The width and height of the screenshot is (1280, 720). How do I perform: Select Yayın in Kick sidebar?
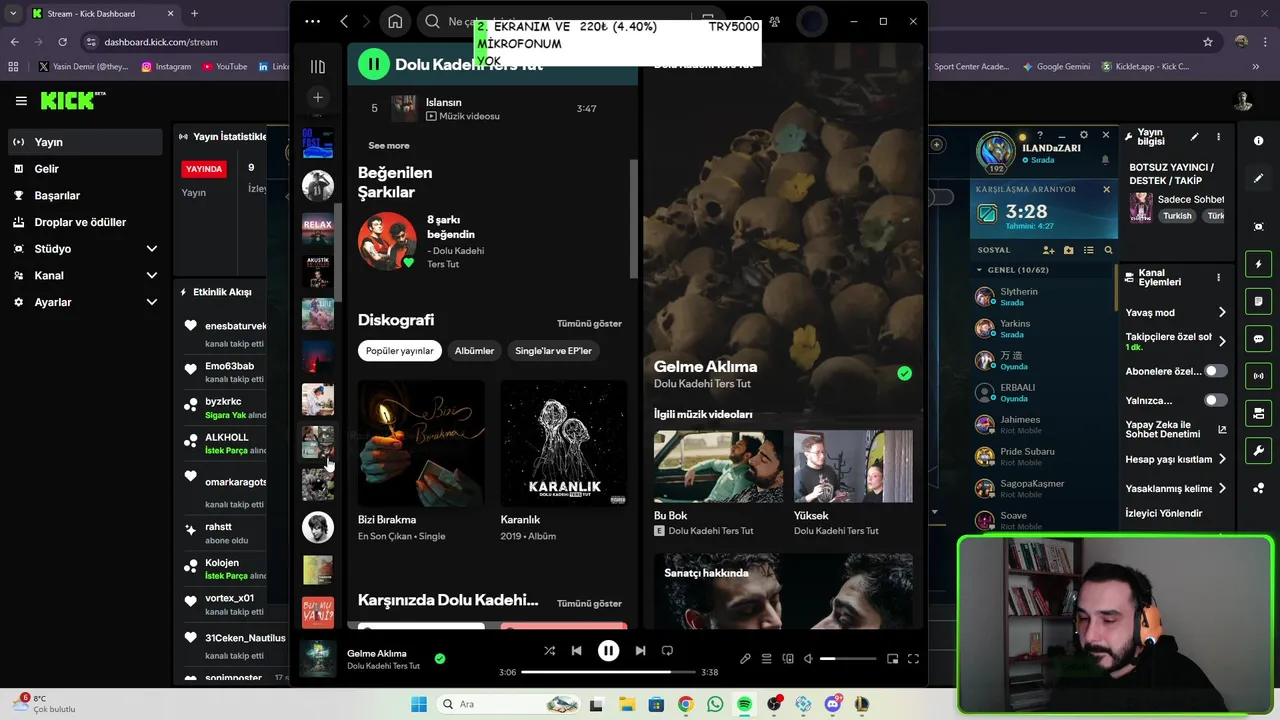(84, 142)
